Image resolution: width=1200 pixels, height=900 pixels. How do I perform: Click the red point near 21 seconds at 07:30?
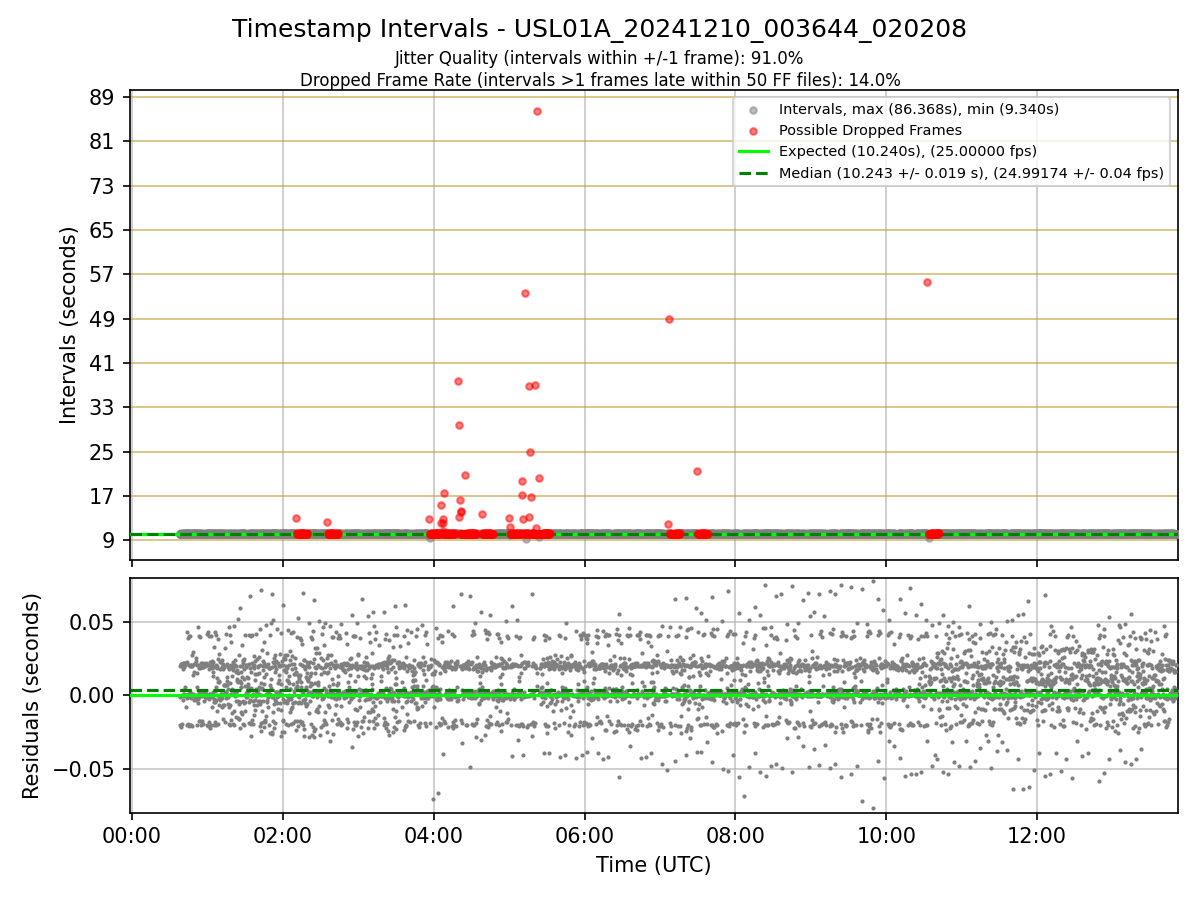[x=697, y=471]
